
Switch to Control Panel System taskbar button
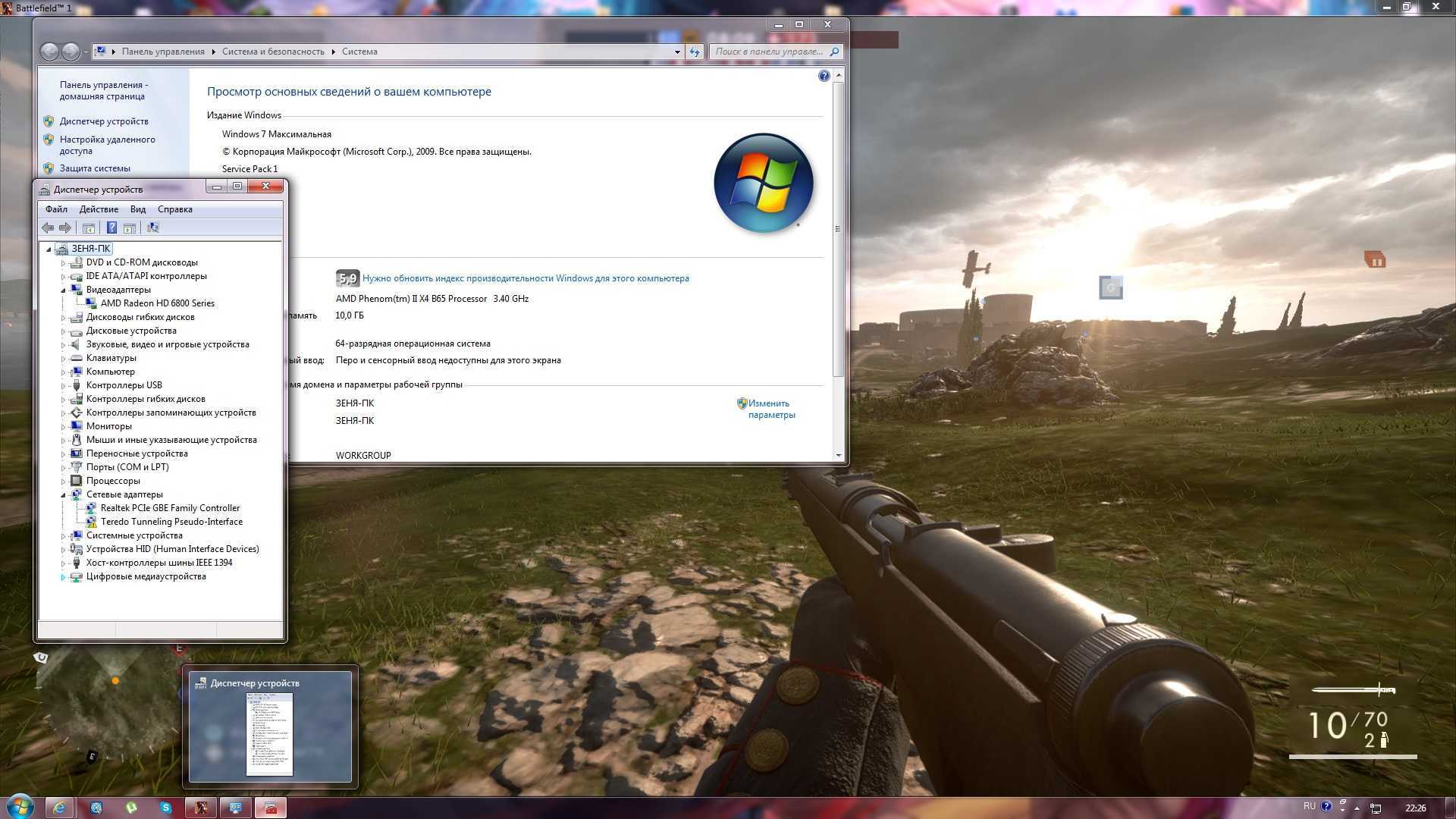[236, 808]
